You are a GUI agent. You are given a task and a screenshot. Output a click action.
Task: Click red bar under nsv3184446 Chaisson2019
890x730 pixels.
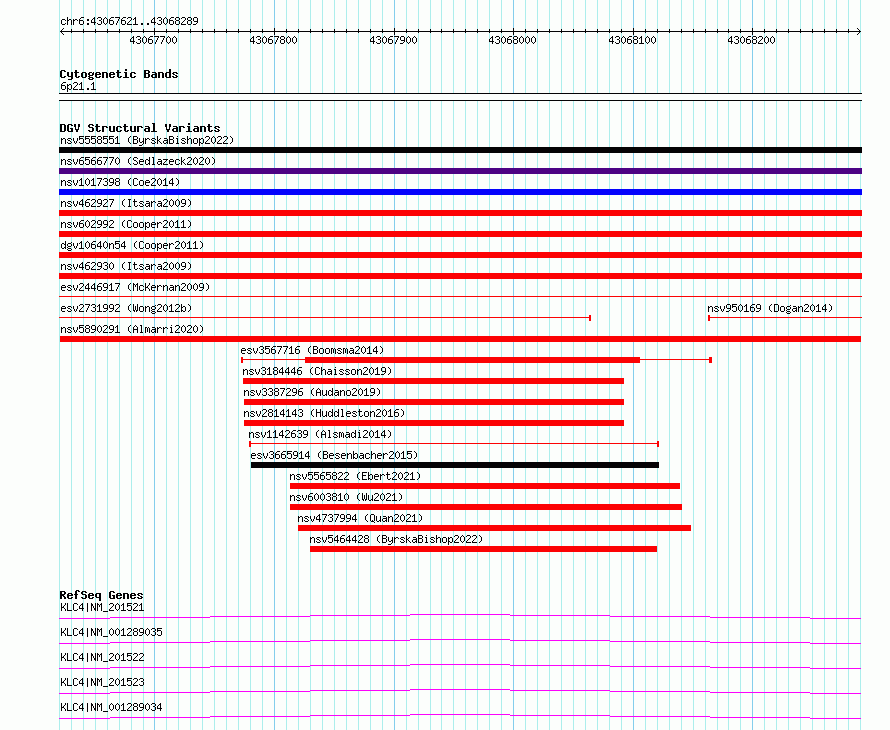pos(434,381)
